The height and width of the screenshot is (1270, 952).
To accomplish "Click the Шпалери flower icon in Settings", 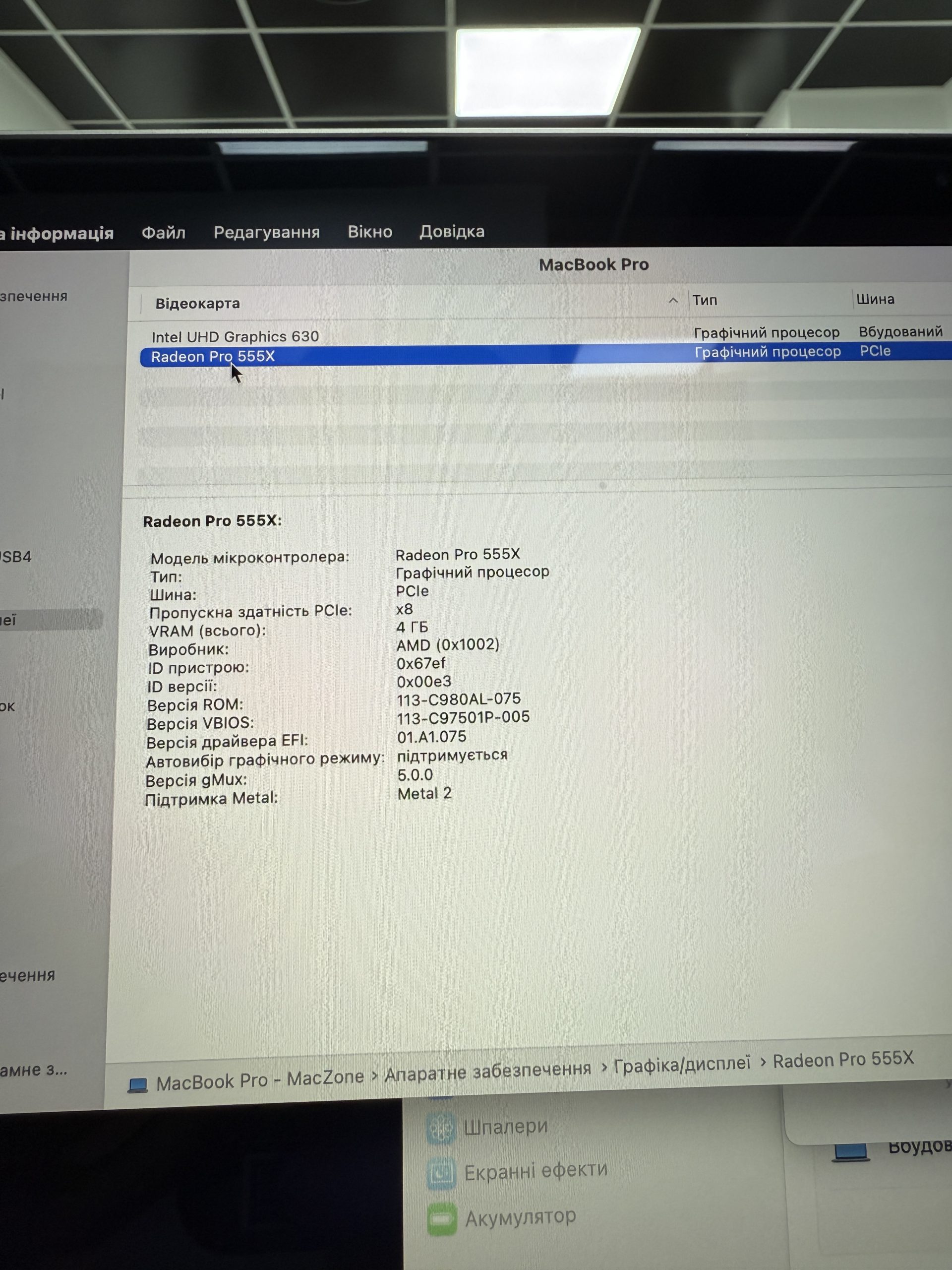I will click(x=441, y=1128).
